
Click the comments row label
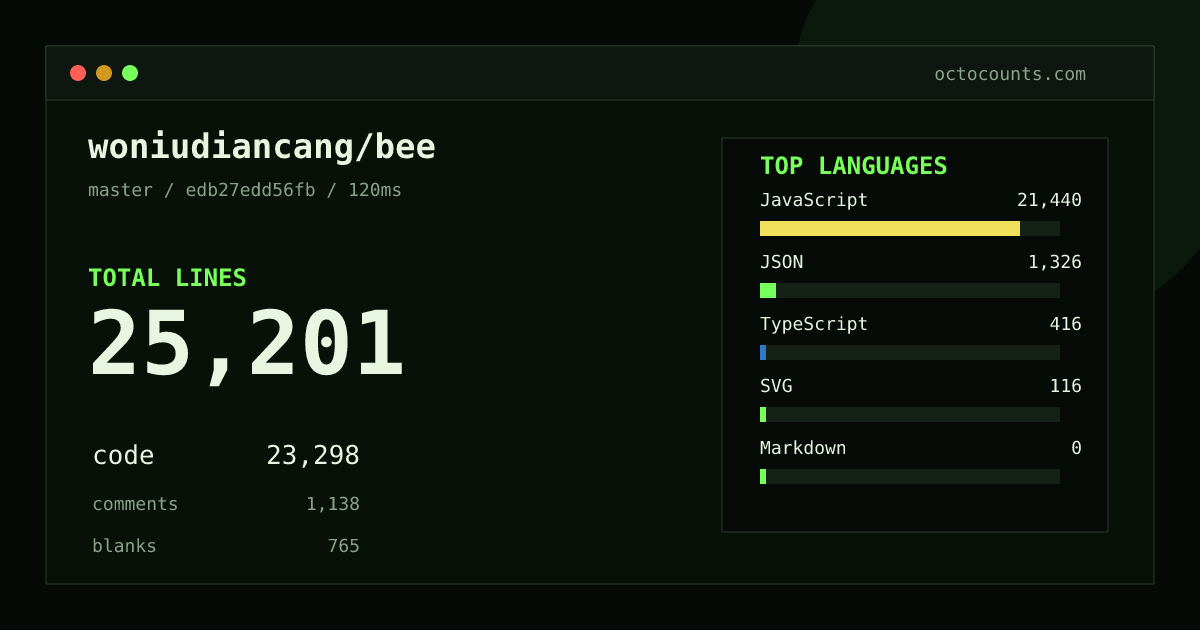(135, 504)
